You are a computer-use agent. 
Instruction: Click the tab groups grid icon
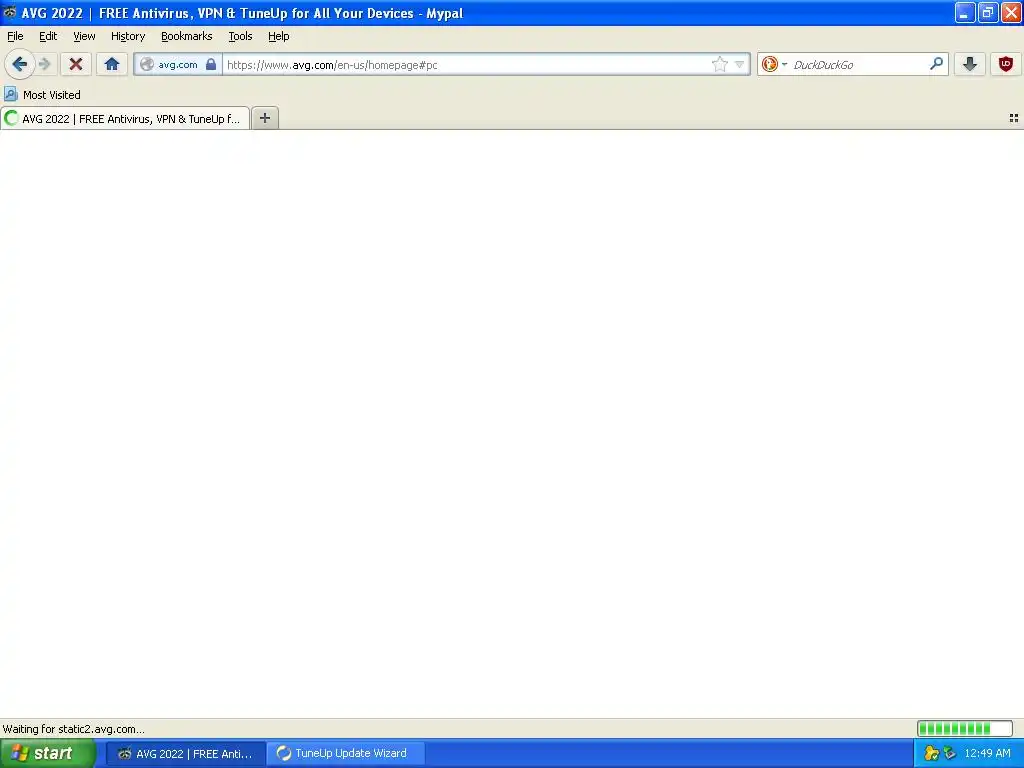(x=1014, y=118)
